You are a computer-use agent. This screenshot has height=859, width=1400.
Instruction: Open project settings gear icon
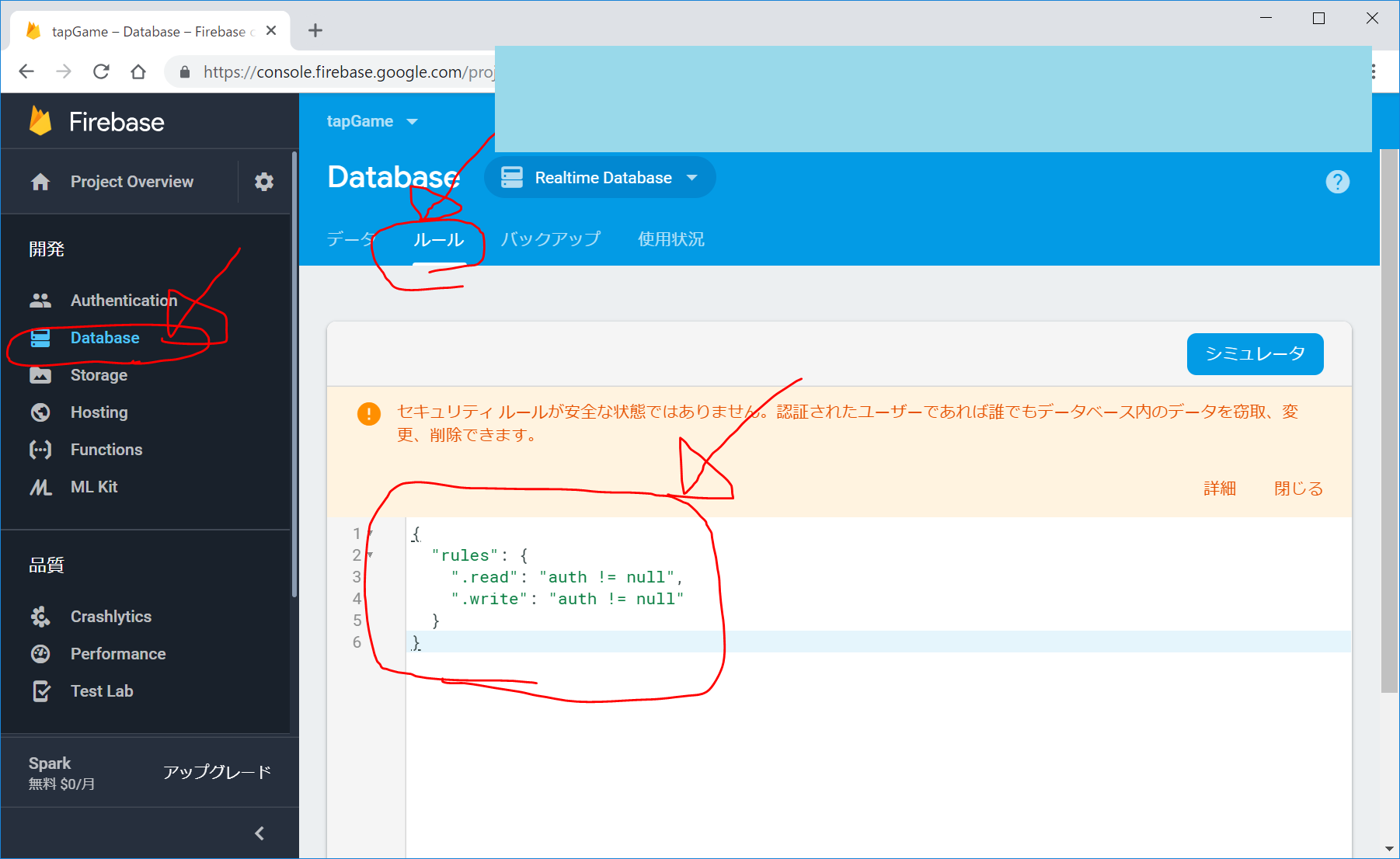click(264, 182)
